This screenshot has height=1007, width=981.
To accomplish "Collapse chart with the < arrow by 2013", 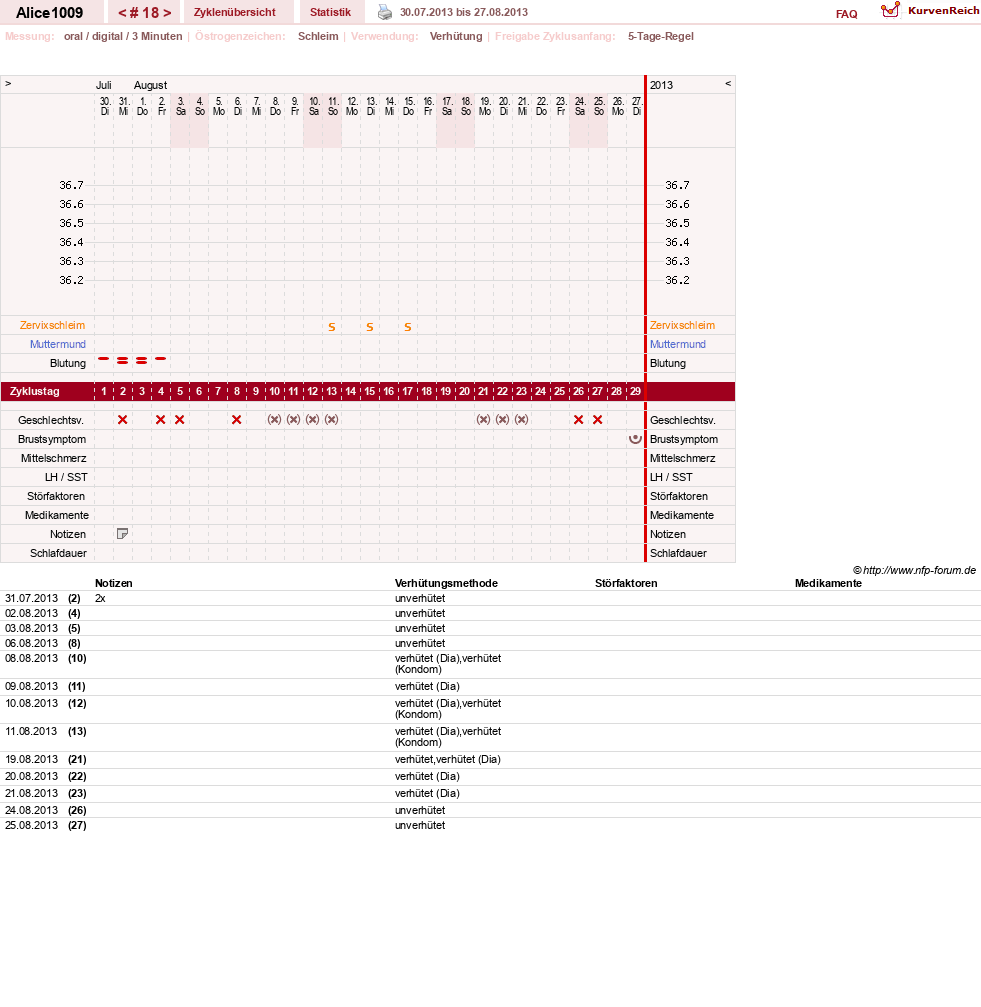I will tap(728, 83).
